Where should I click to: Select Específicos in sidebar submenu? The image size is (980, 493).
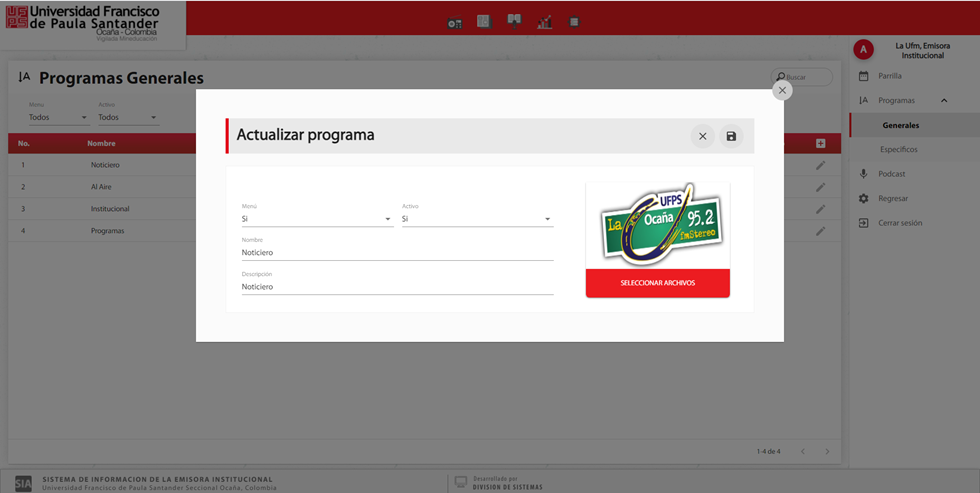(898, 150)
